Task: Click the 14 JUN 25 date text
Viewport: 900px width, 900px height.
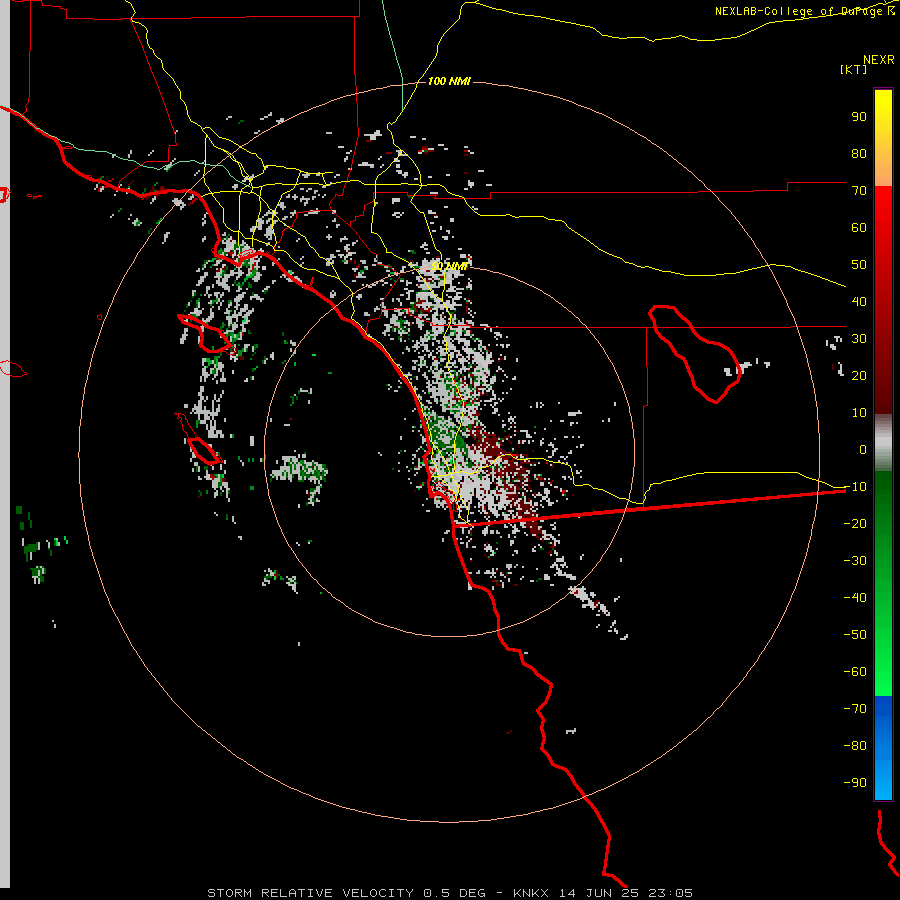Action: (599, 893)
